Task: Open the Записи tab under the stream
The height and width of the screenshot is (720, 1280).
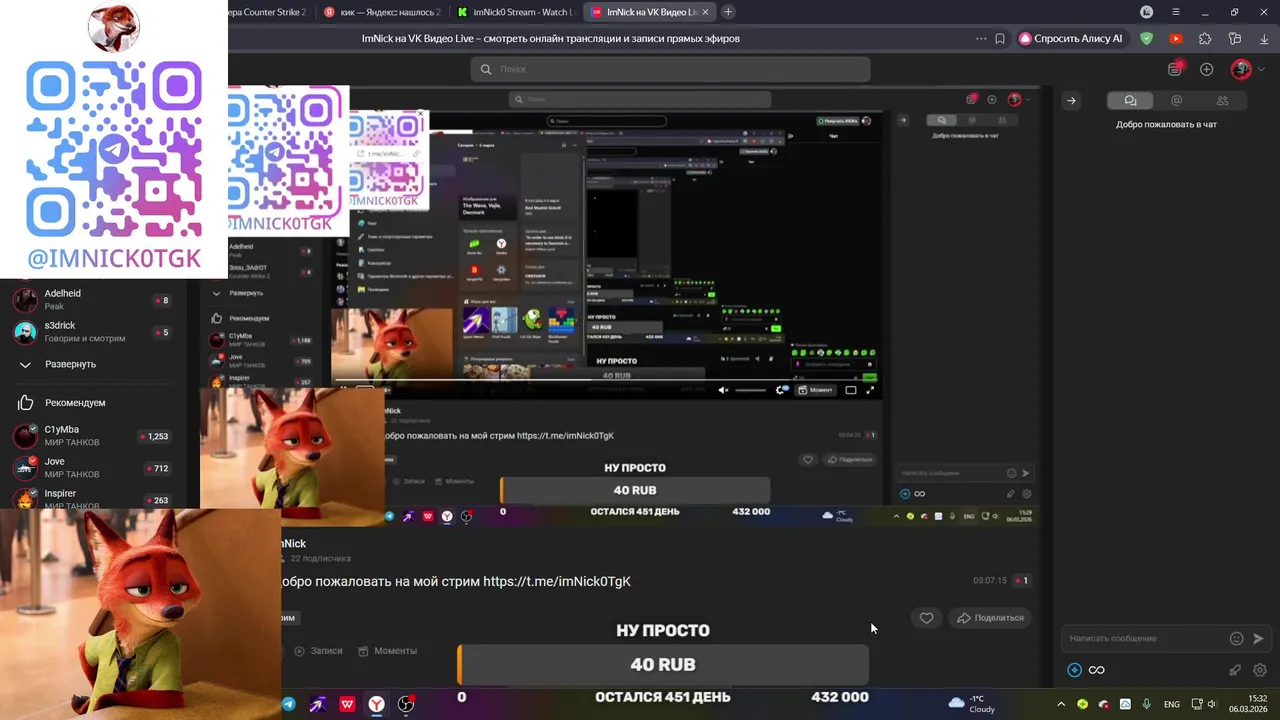Action: coord(318,651)
